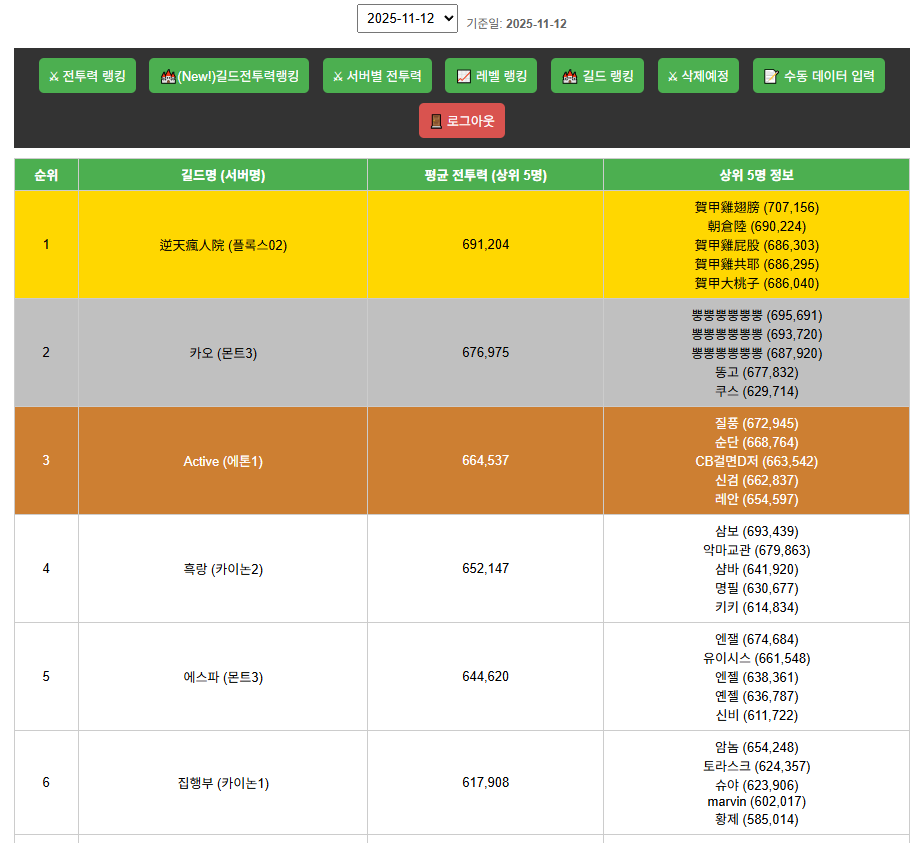Screen dimensions: 917x843
Task: Click 집행부 (카이논1) guild name
Action: 223,783
